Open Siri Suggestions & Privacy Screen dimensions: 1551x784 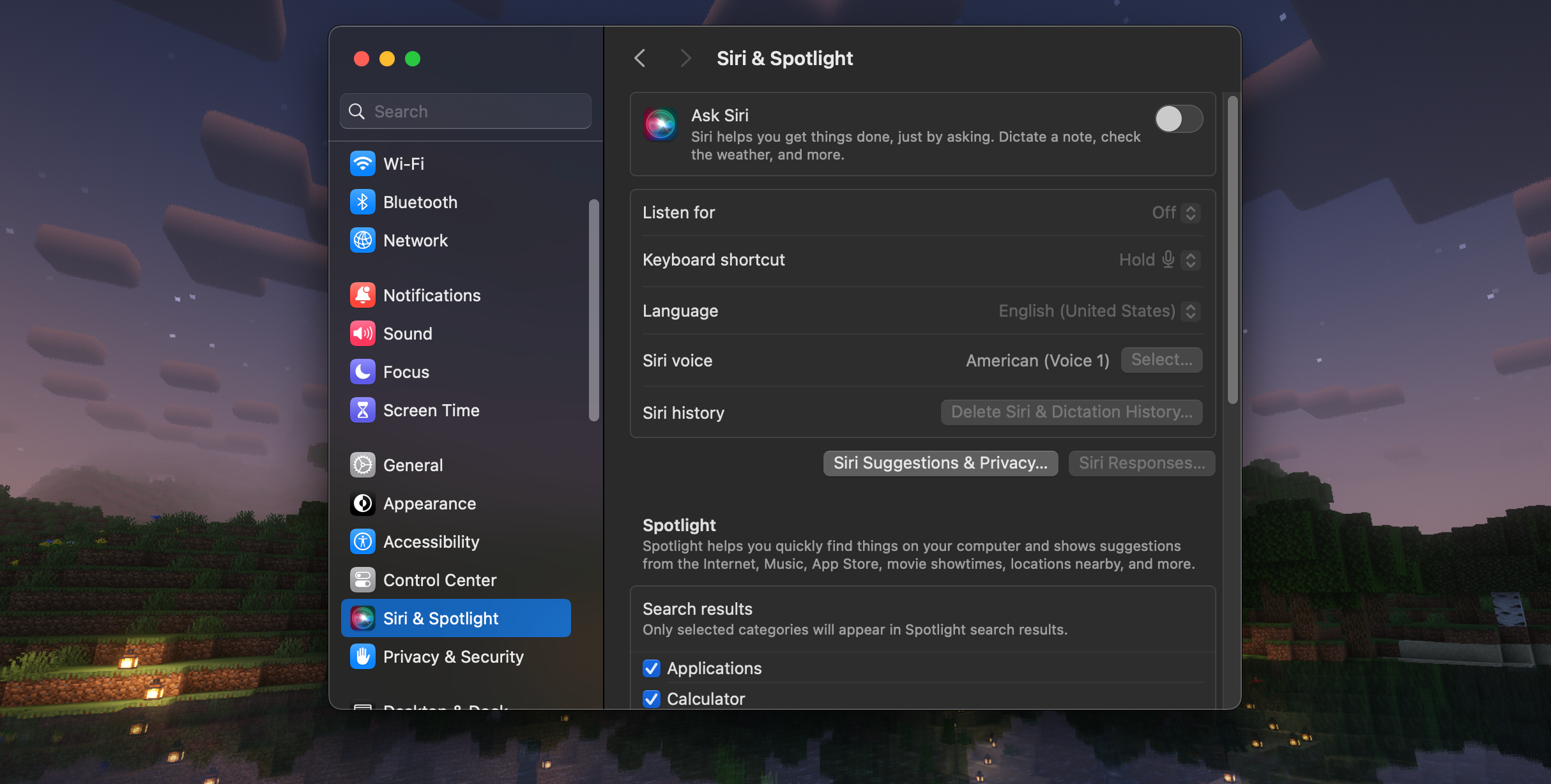click(940, 463)
